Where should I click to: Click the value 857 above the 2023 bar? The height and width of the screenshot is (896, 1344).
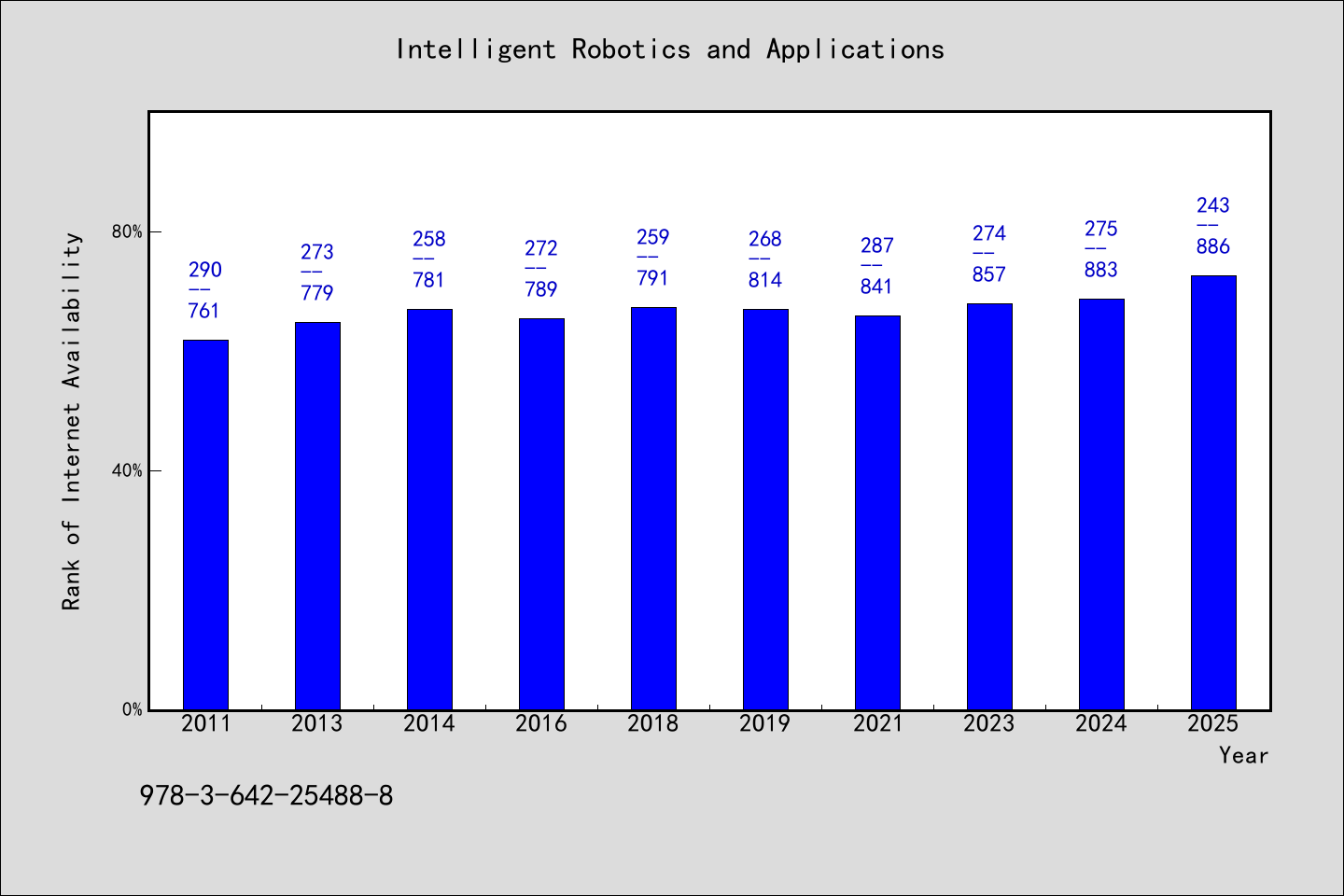(989, 274)
